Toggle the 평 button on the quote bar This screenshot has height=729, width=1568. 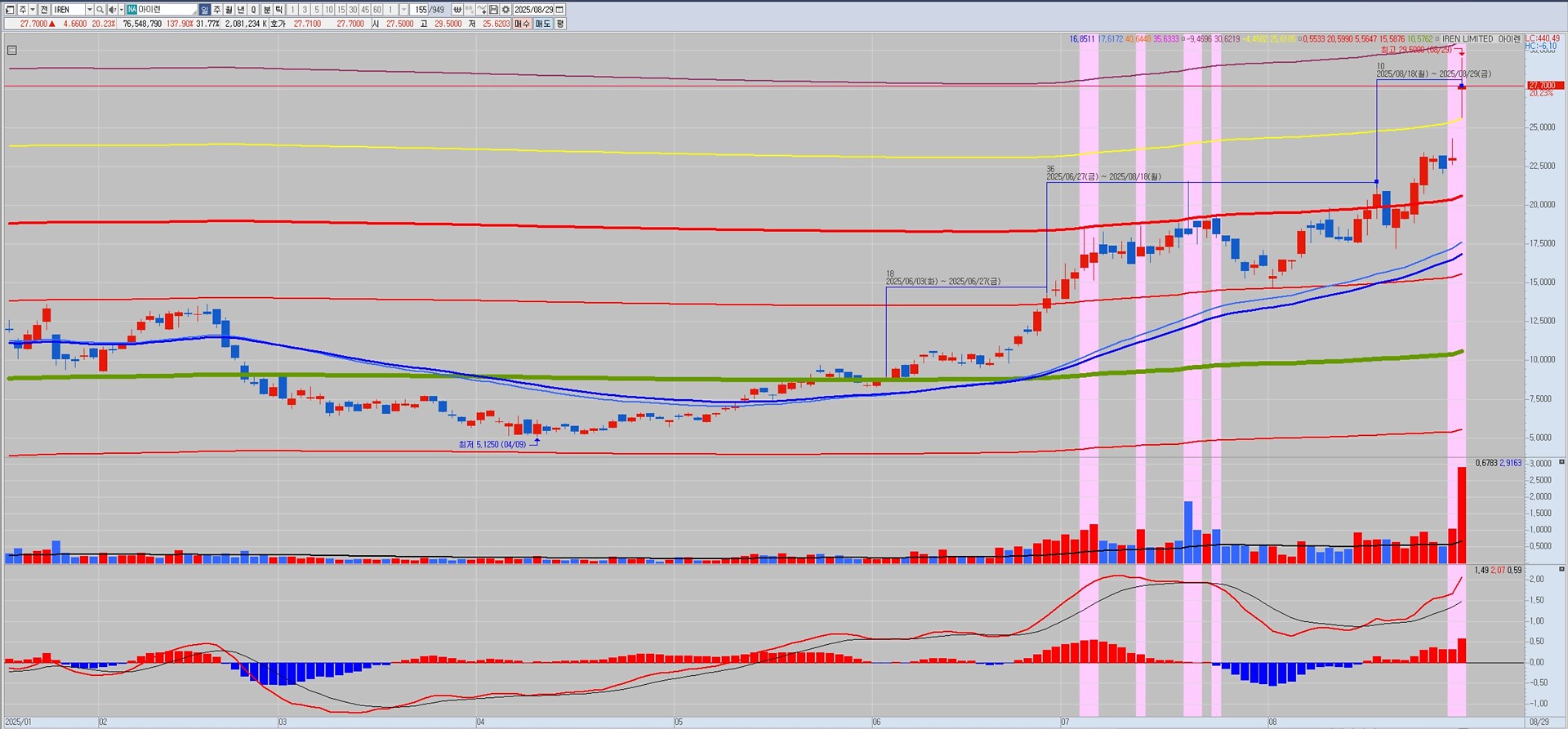pyautogui.click(x=560, y=24)
